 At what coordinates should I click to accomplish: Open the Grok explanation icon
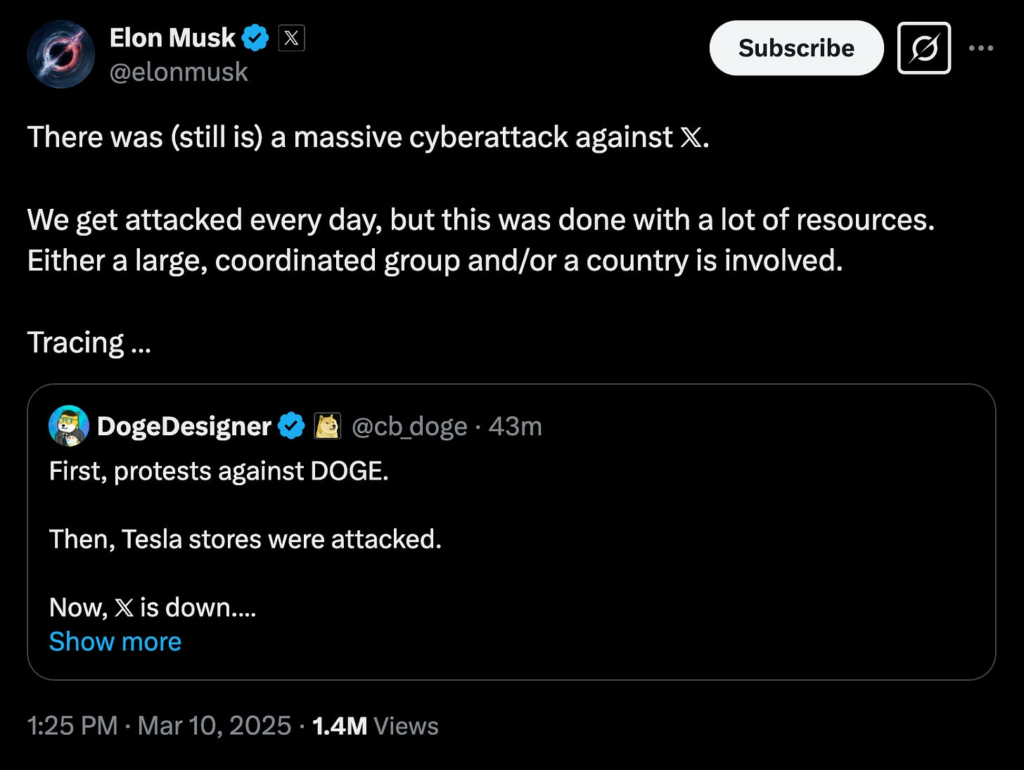(922, 47)
